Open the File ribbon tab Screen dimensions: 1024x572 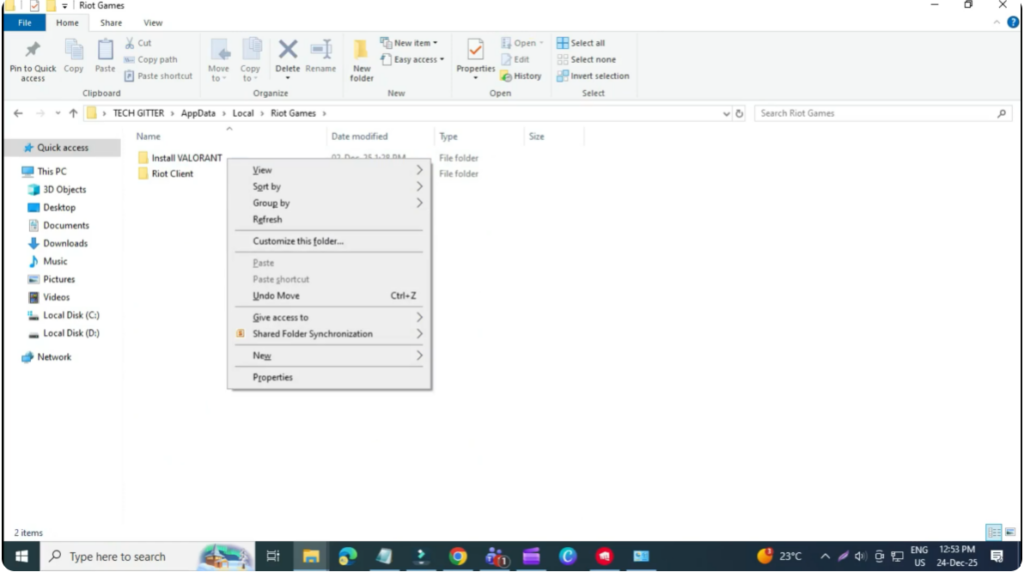[24, 23]
